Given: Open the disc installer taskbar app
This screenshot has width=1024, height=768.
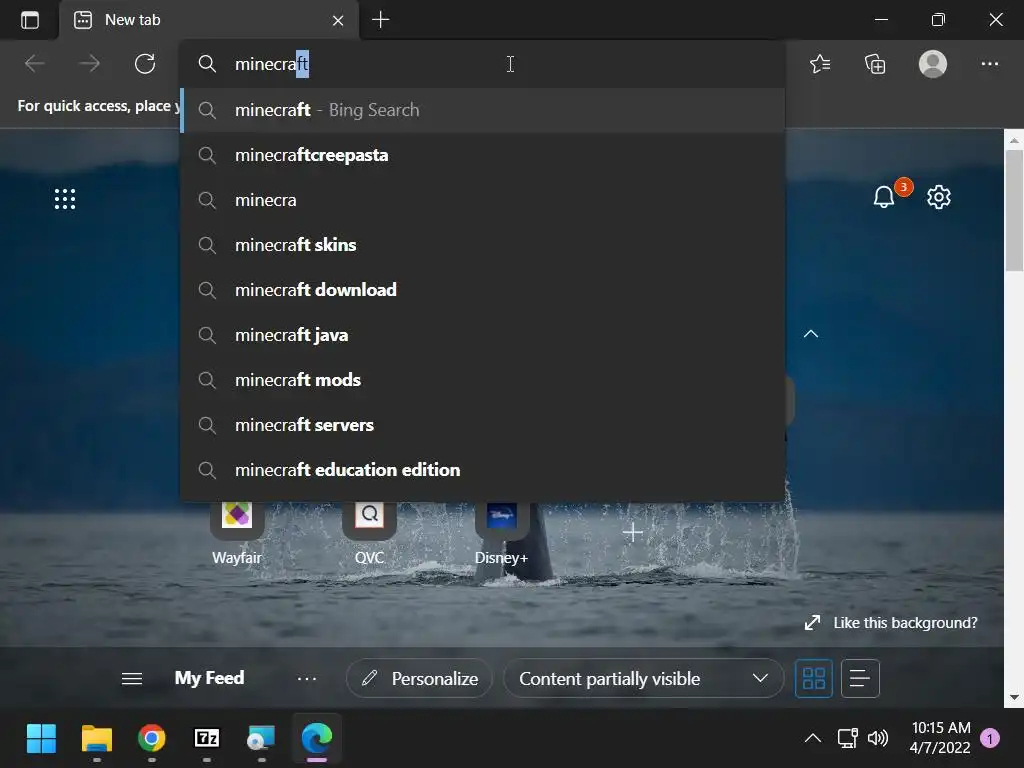Looking at the screenshot, I should tap(261, 739).
